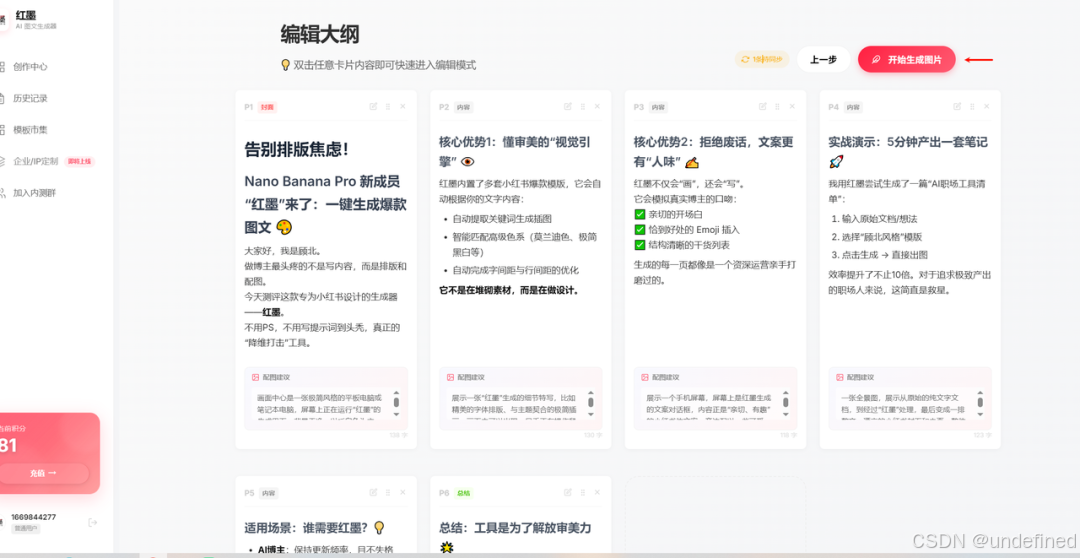This screenshot has height=558, width=1080.
Task: Click the 配图建议 image icon in card P1
Action: [256, 378]
